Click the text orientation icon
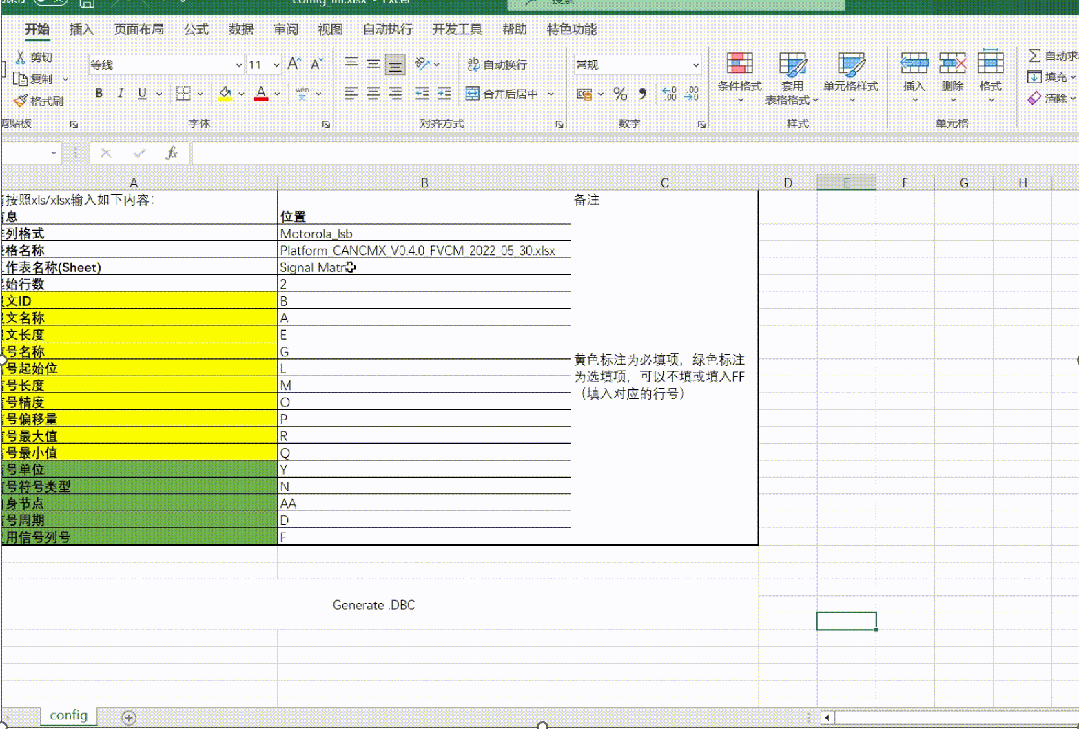The image size is (1079, 729). point(423,64)
